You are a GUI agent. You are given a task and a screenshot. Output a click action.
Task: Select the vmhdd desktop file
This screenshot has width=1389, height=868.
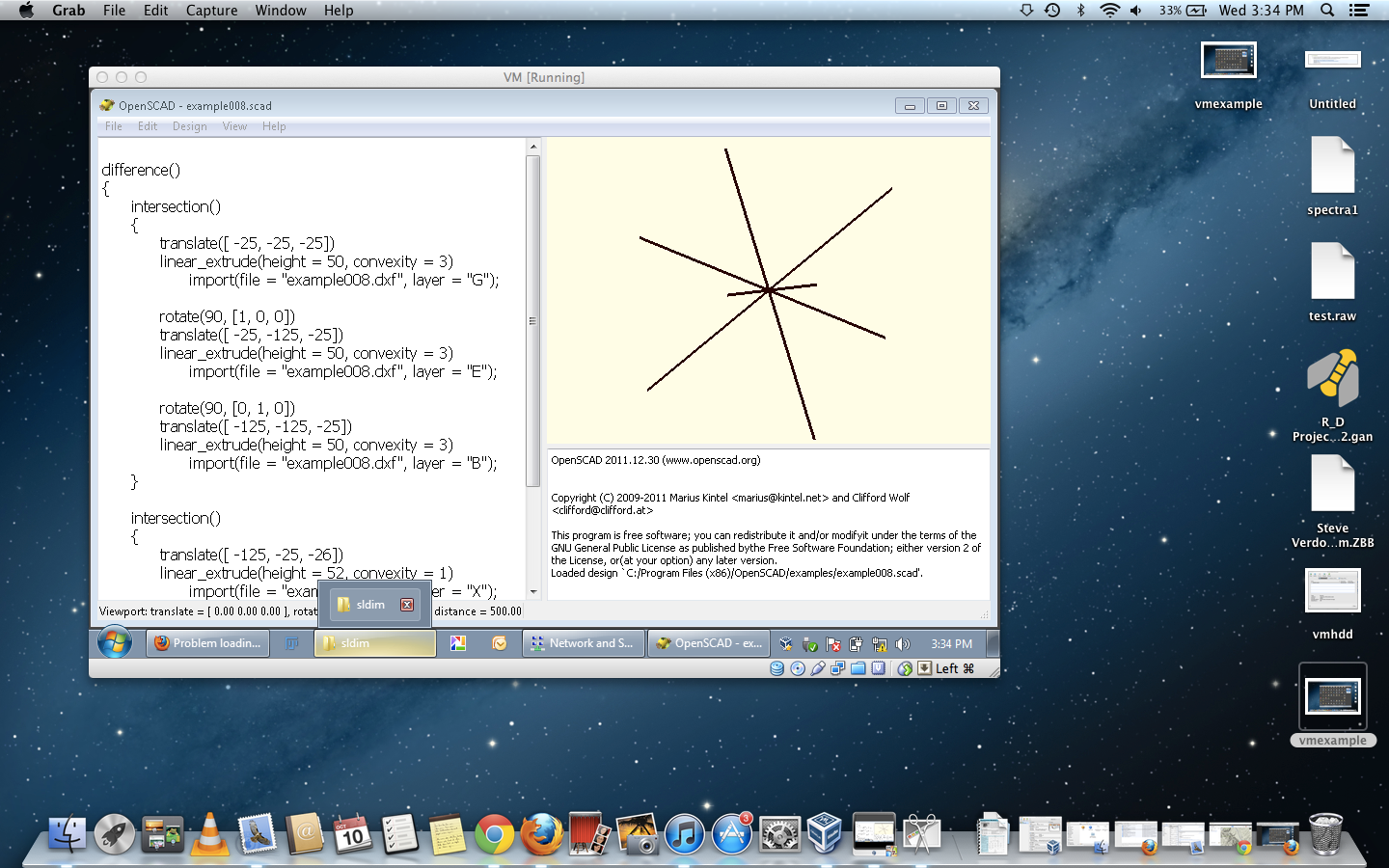1332,604
